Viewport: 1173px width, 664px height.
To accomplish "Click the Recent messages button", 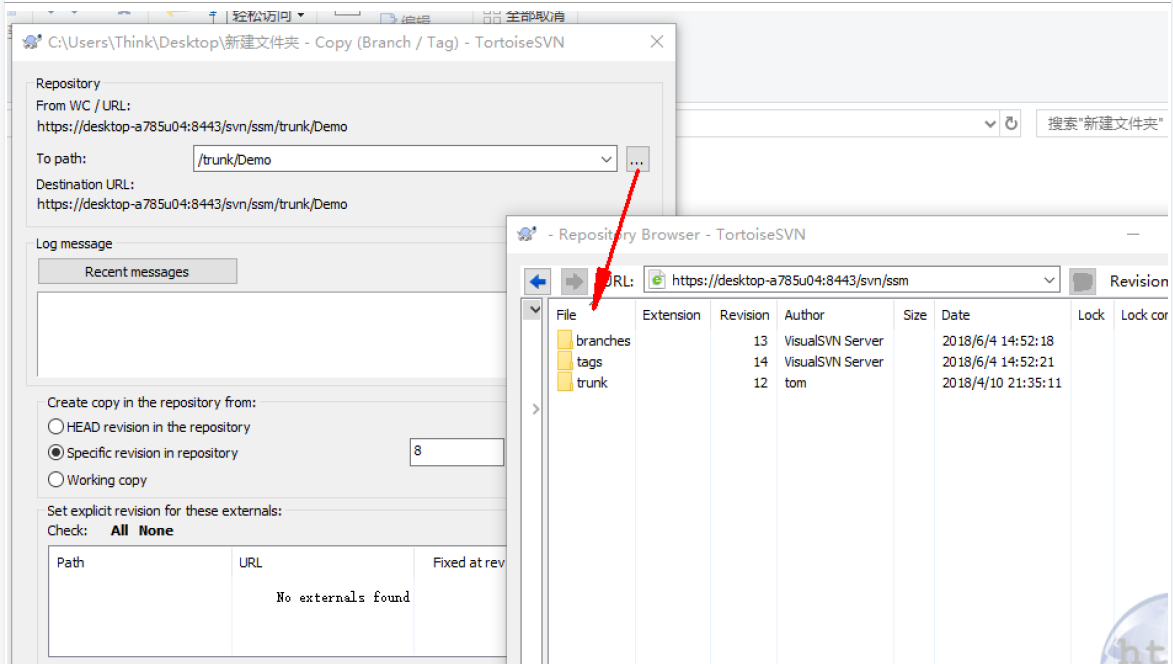I will pos(138,271).
